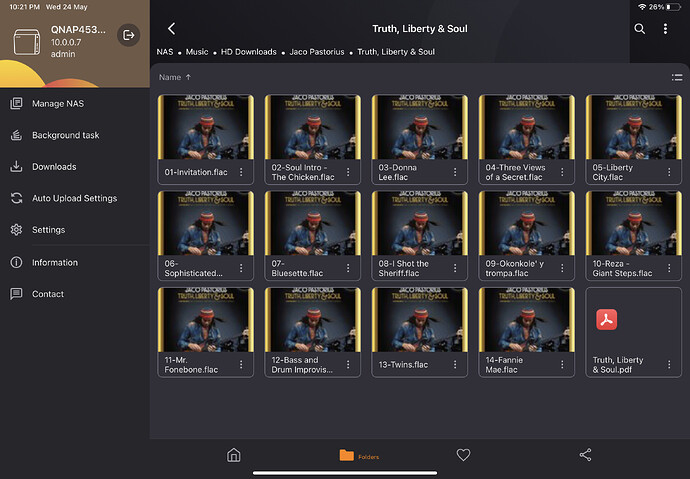The width and height of the screenshot is (690, 479).
Task: Open the Share icon in bottom bar
Action: pyautogui.click(x=585, y=455)
